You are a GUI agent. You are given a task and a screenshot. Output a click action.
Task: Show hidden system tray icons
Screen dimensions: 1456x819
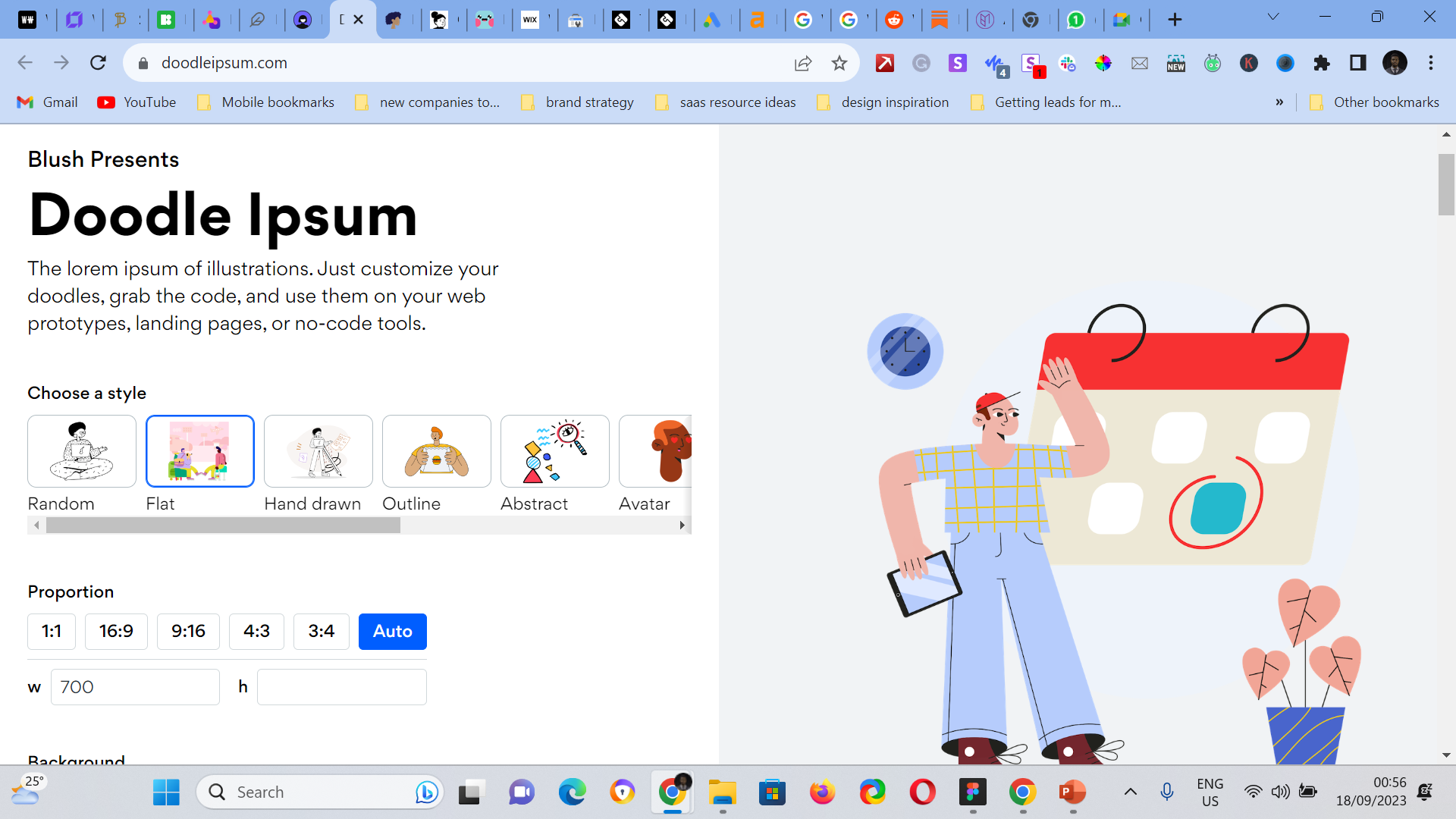(1130, 792)
